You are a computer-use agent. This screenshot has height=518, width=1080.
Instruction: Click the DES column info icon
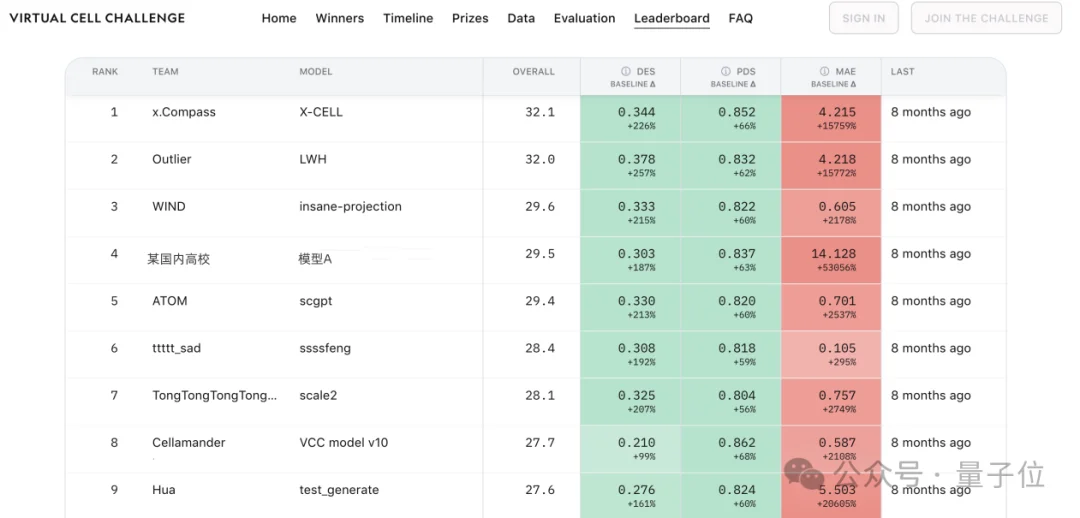tap(625, 71)
